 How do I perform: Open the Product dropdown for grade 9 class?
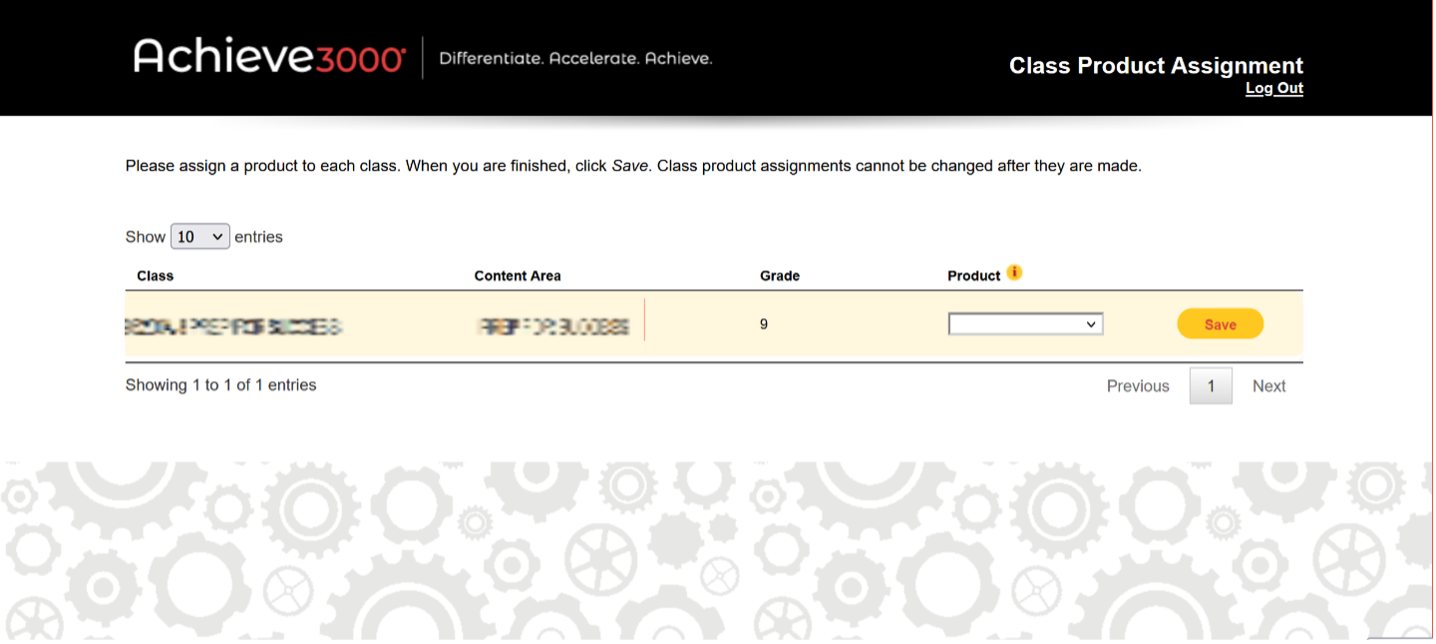pos(1025,324)
